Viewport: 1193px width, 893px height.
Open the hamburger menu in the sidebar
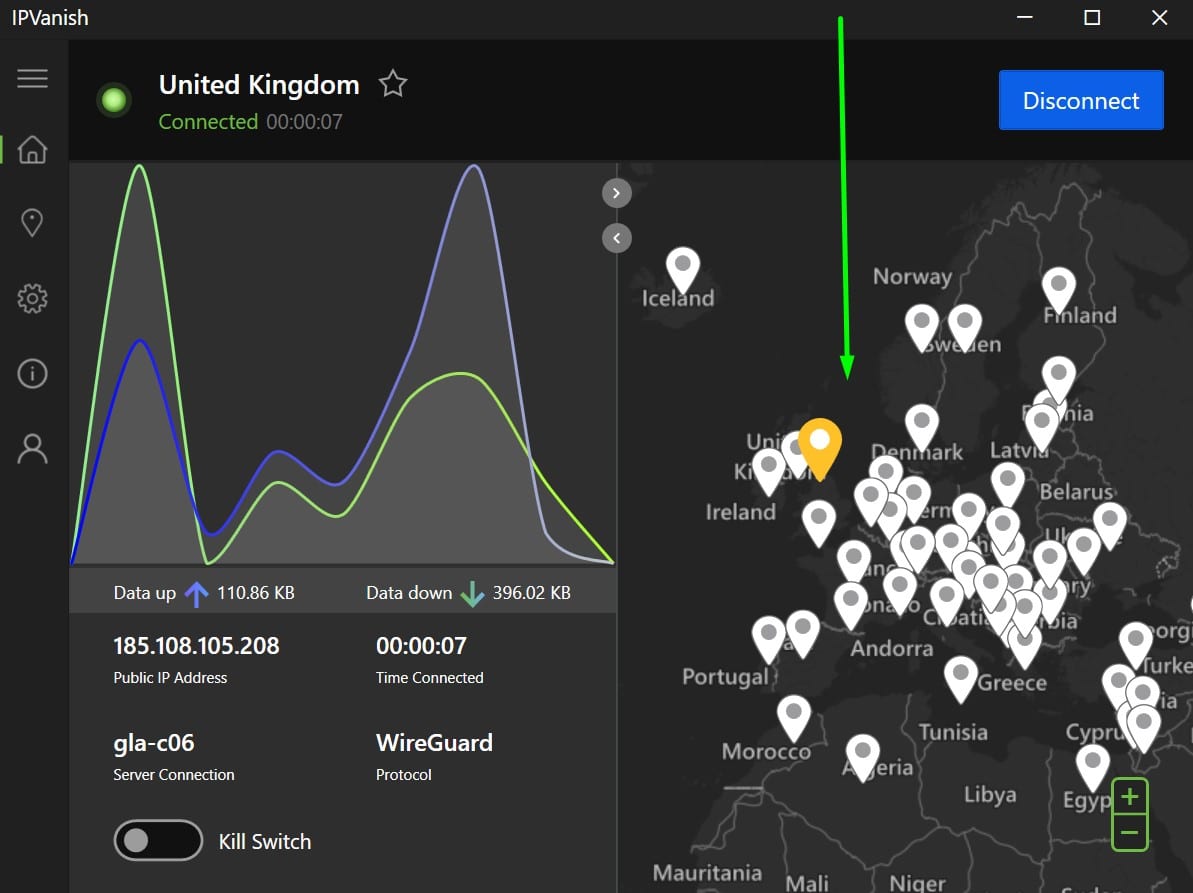pyautogui.click(x=33, y=78)
